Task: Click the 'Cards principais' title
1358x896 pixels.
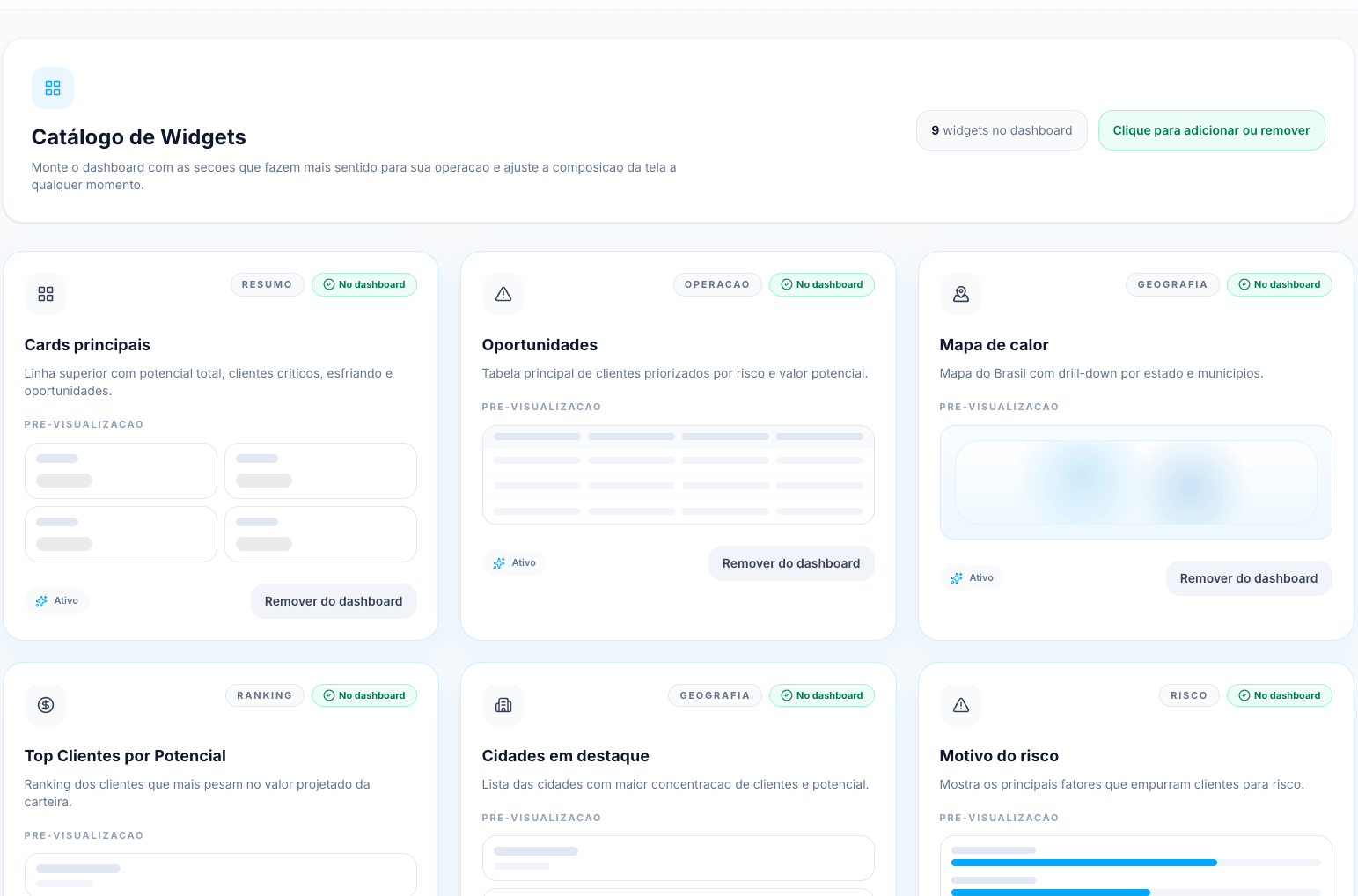Action: 87,345
